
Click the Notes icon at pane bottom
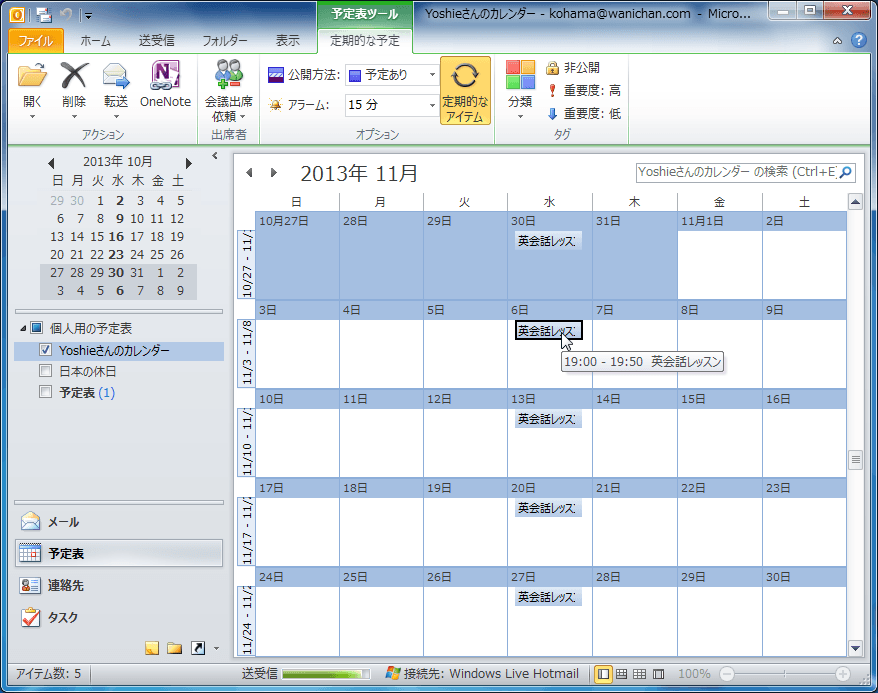pyautogui.click(x=152, y=648)
